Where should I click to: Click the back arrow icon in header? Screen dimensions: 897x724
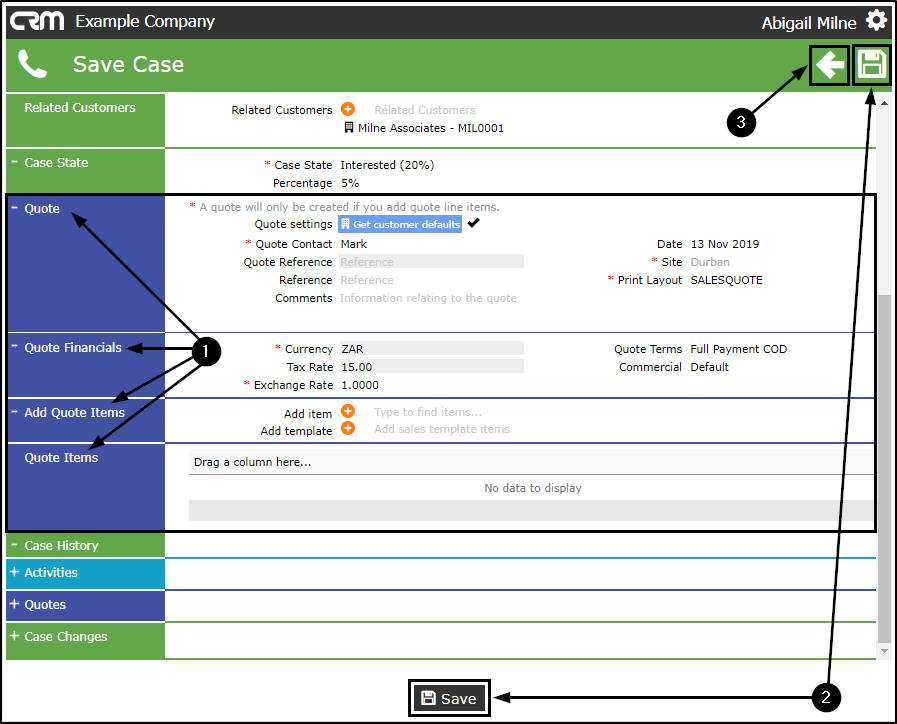(x=829, y=65)
